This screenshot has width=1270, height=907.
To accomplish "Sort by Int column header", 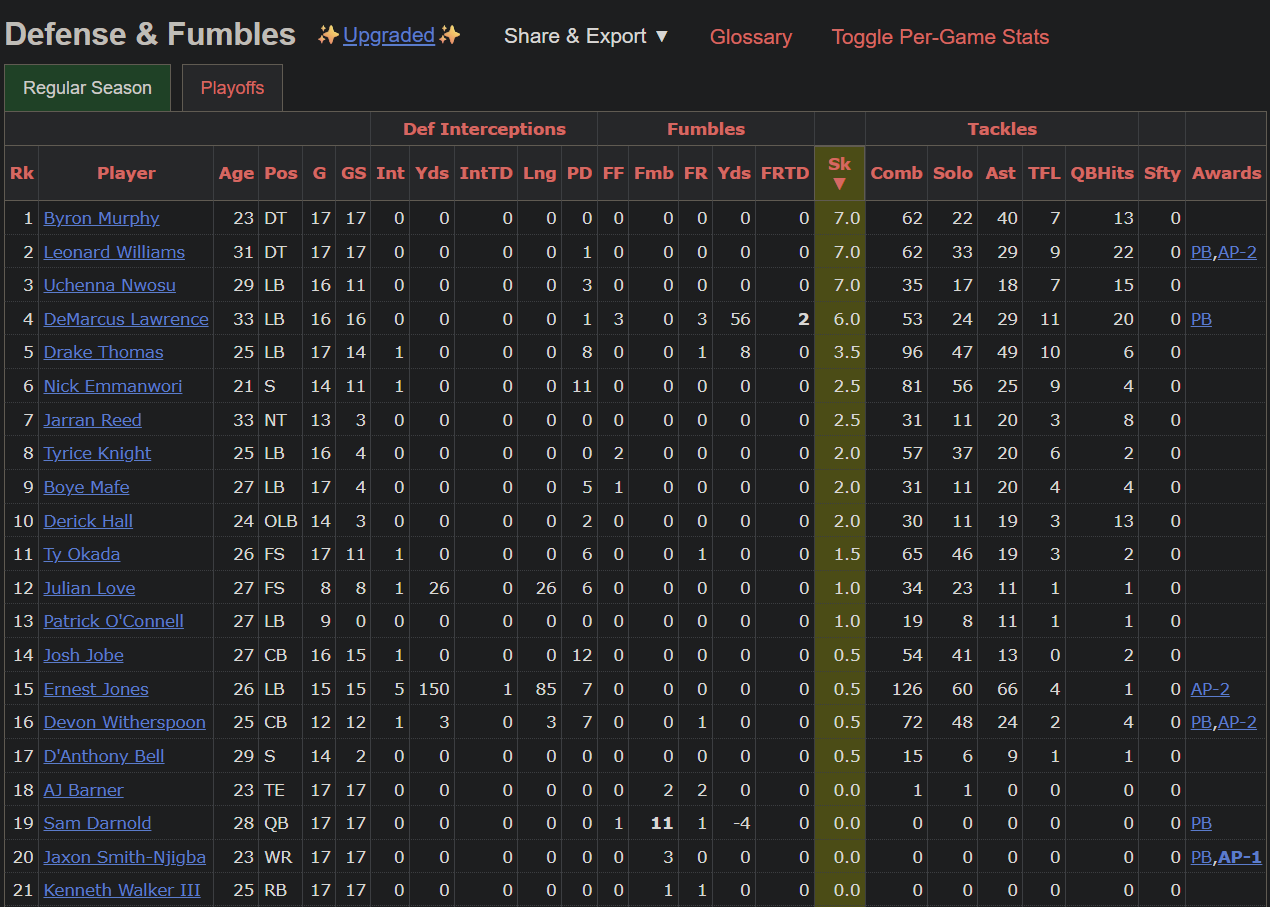I will 390,173.
